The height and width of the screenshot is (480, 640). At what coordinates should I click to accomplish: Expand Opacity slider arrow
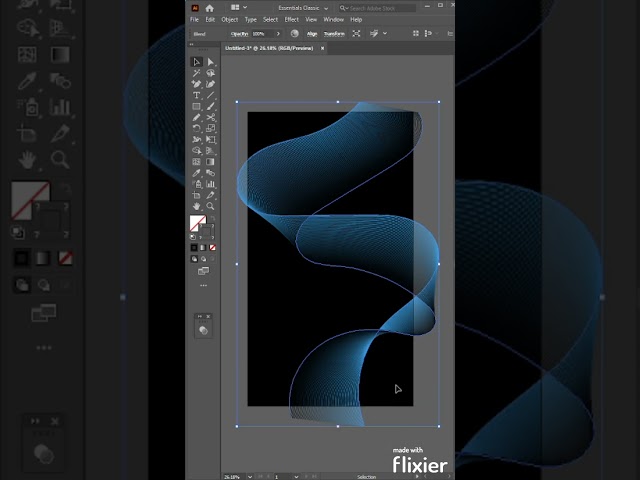[278, 33]
